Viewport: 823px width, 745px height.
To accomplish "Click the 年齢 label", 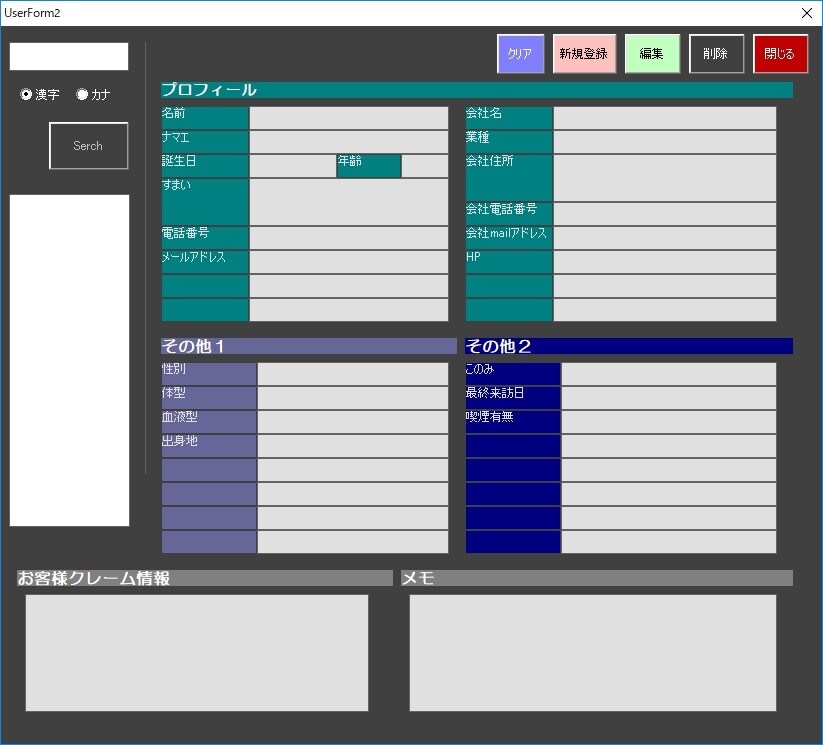I will pos(369,166).
